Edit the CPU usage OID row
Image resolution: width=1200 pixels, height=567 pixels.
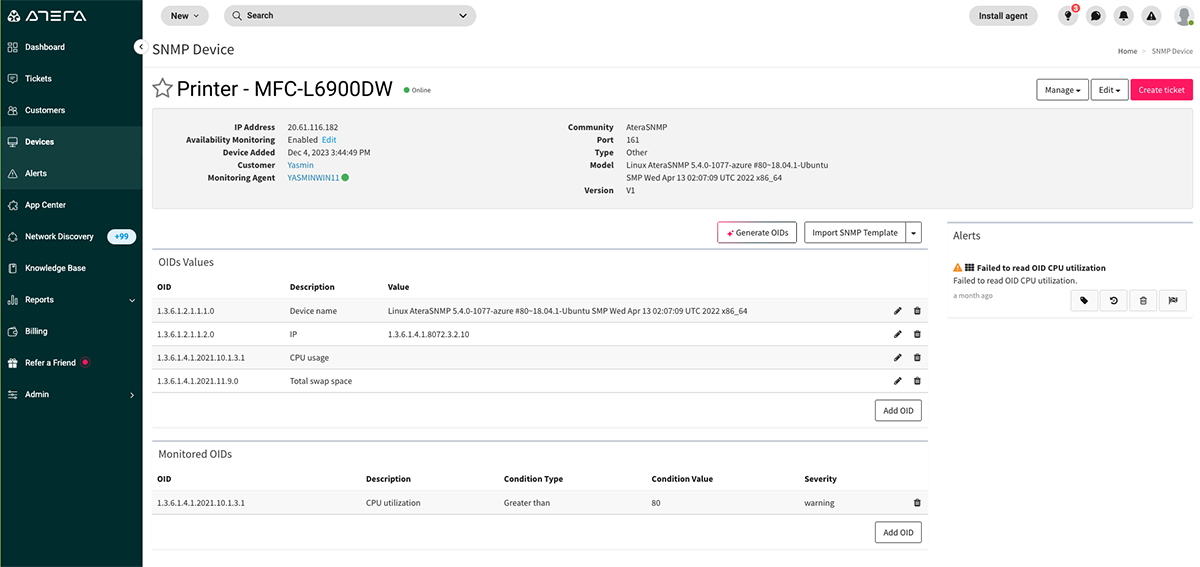(x=898, y=357)
